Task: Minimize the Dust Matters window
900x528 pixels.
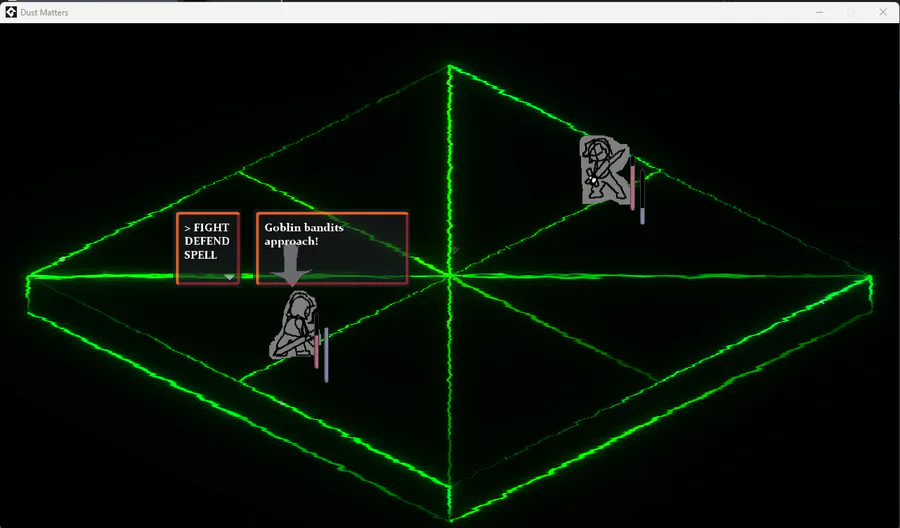Action: pos(820,12)
